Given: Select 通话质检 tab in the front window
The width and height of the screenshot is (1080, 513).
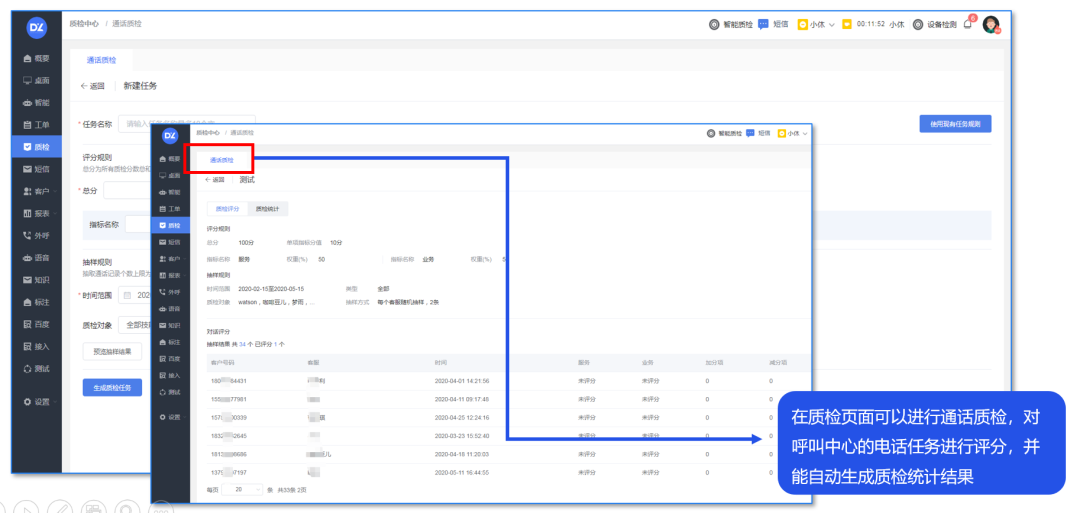Looking at the screenshot, I should click(x=222, y=160).
